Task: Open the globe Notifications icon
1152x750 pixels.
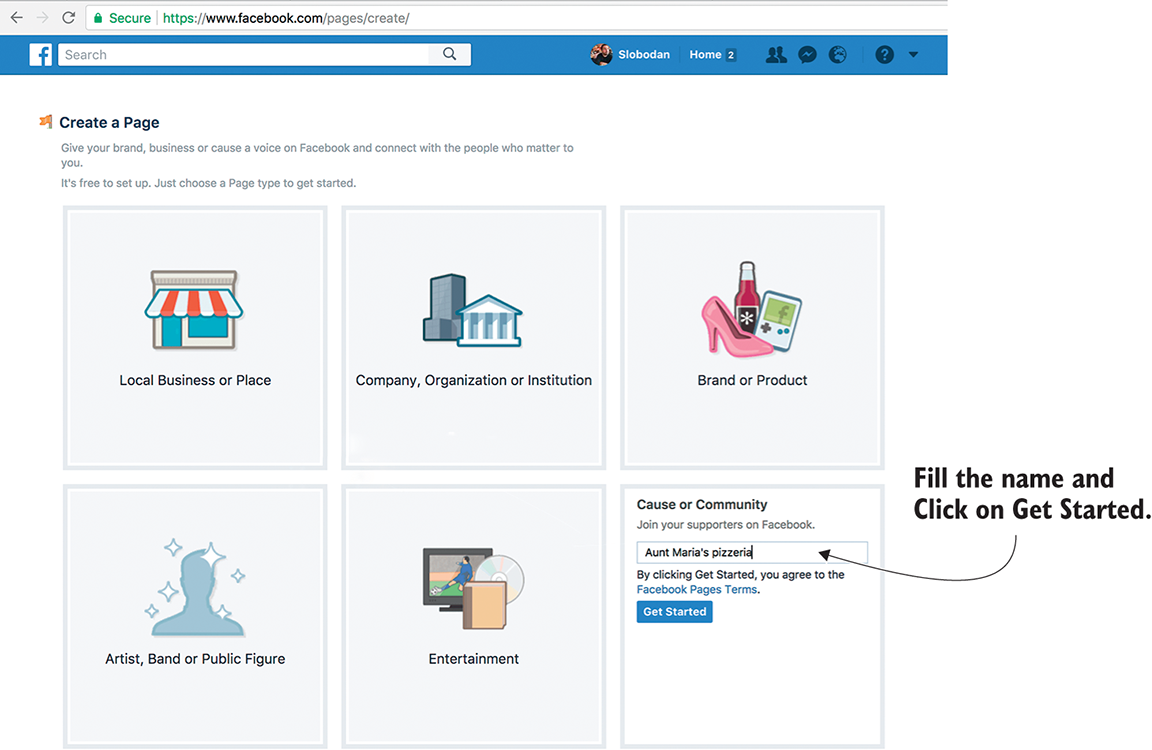Action: 838,55
